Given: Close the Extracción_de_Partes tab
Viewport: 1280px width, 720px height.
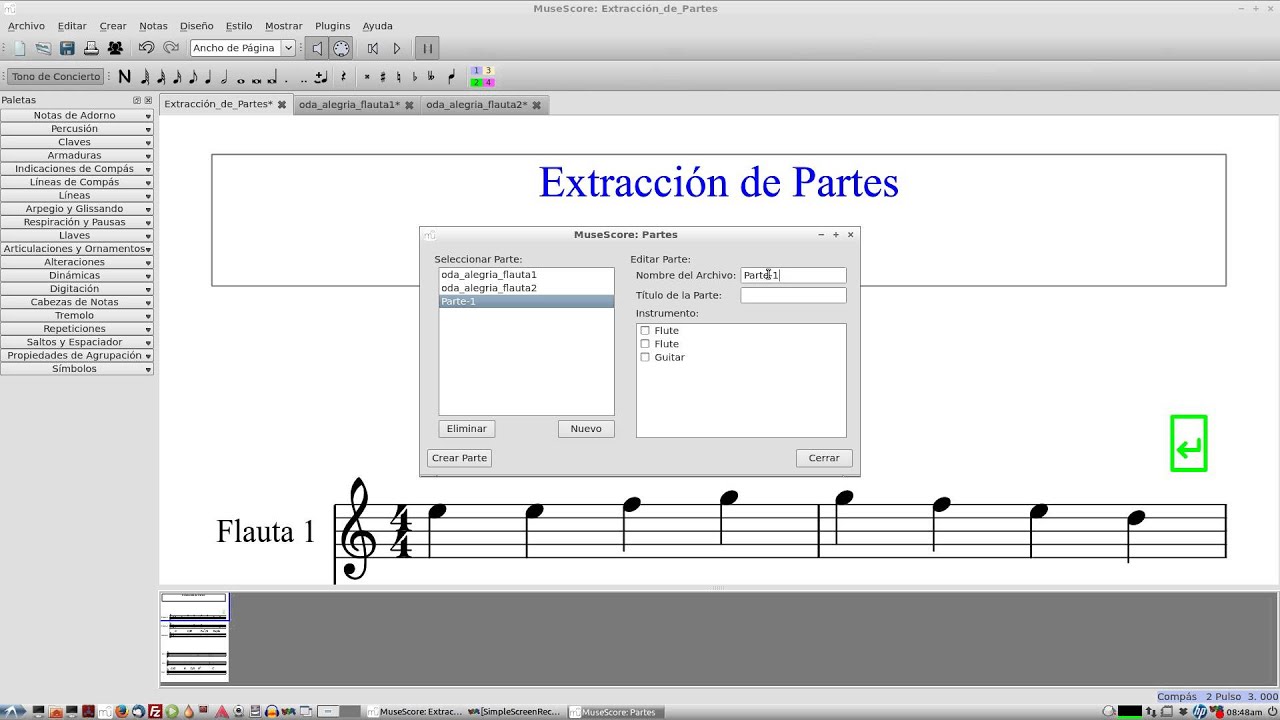Looking at the screenshot, I should pyautogui.click(x=282, y=104).
